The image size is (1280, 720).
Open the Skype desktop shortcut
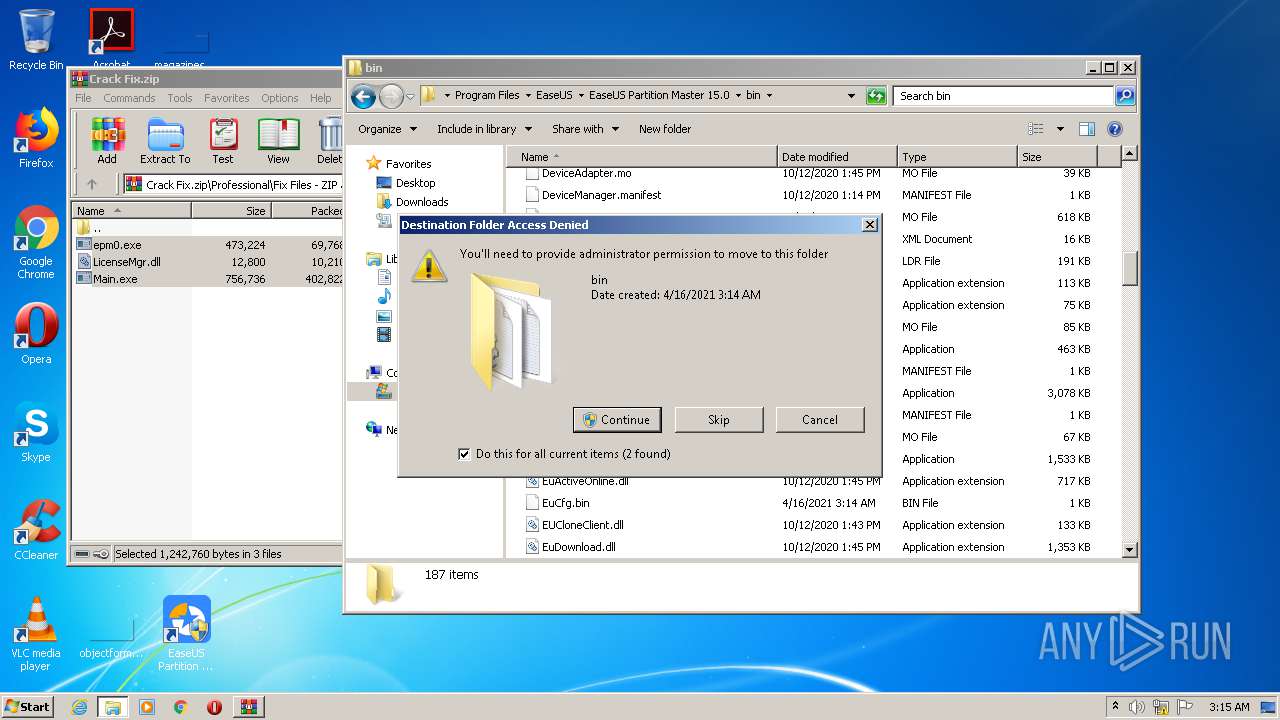tap(36, 433)
